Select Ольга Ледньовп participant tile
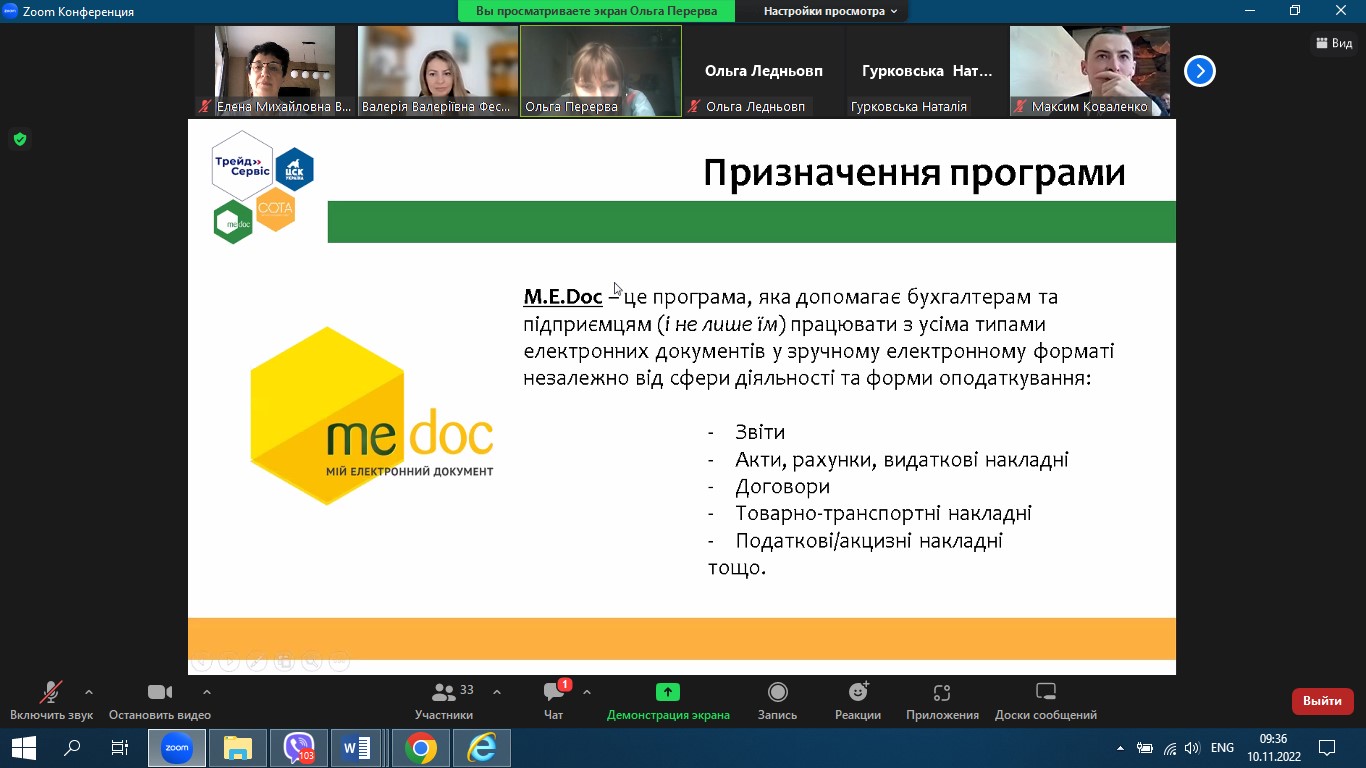Image resolution: width=1366 pixels, height=768 pixels. point(764,71)
